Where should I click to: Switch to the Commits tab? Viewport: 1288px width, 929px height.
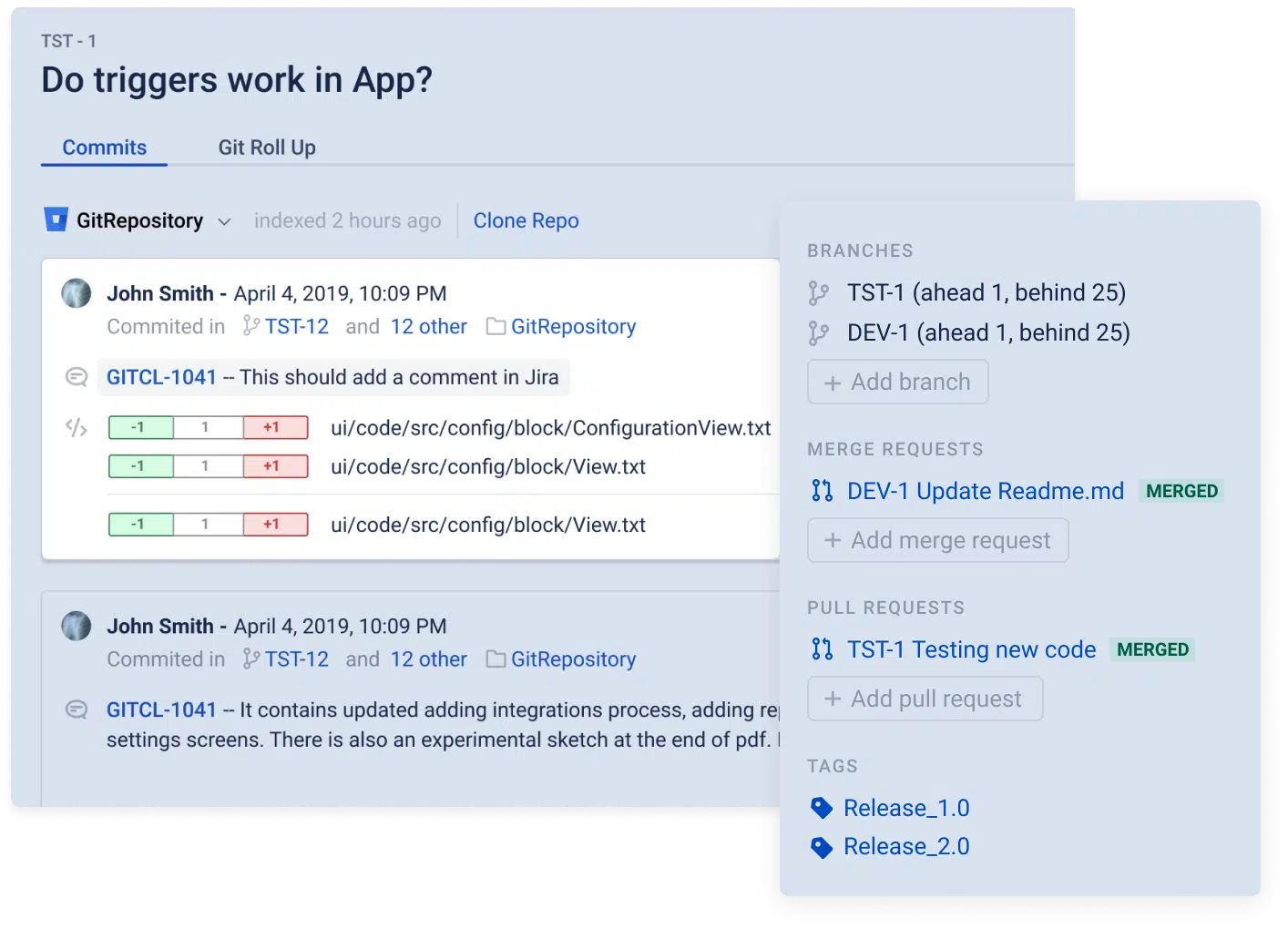[x=104, y=148]
